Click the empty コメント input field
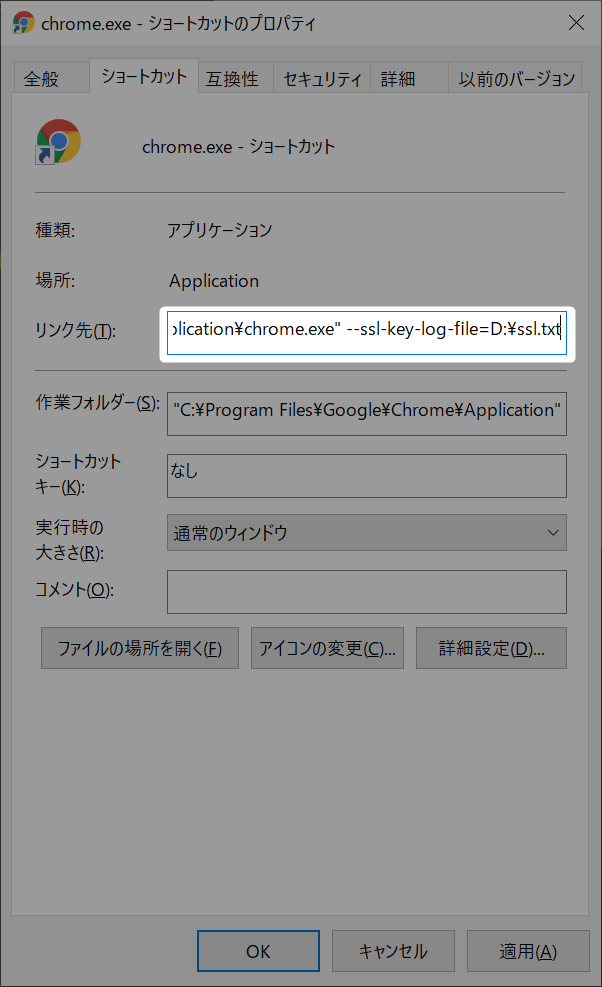The height and width of the screenshot is (987, 602). pos(366,592)
